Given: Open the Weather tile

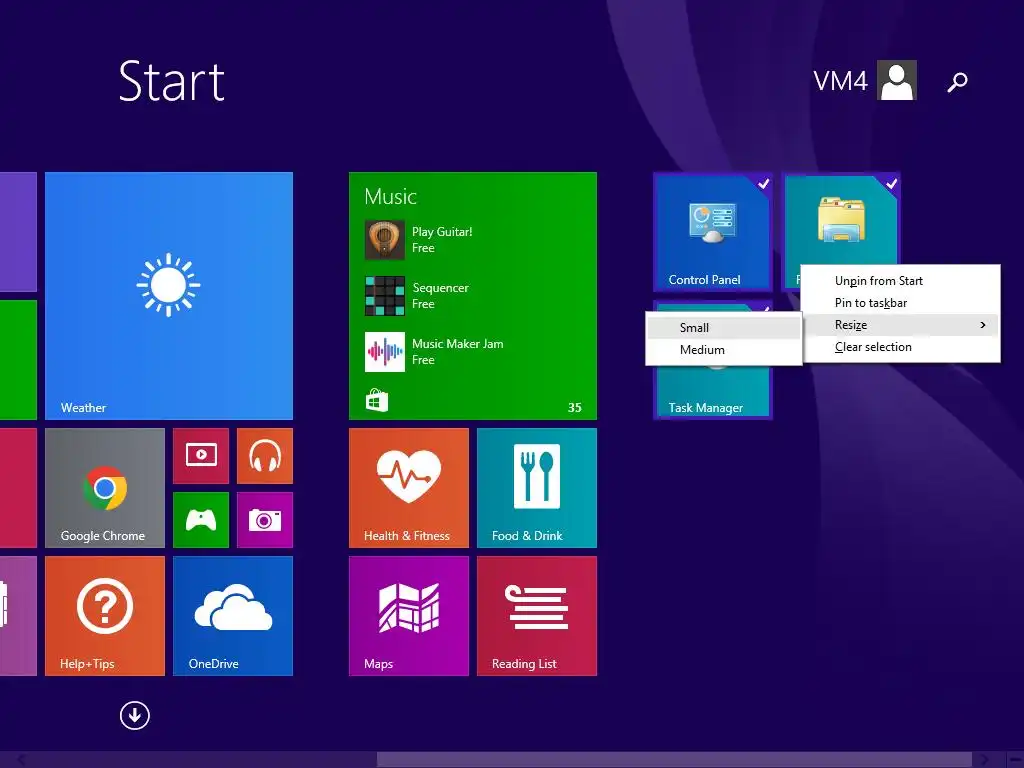Looking at the screenshot, I should point(168,295).
